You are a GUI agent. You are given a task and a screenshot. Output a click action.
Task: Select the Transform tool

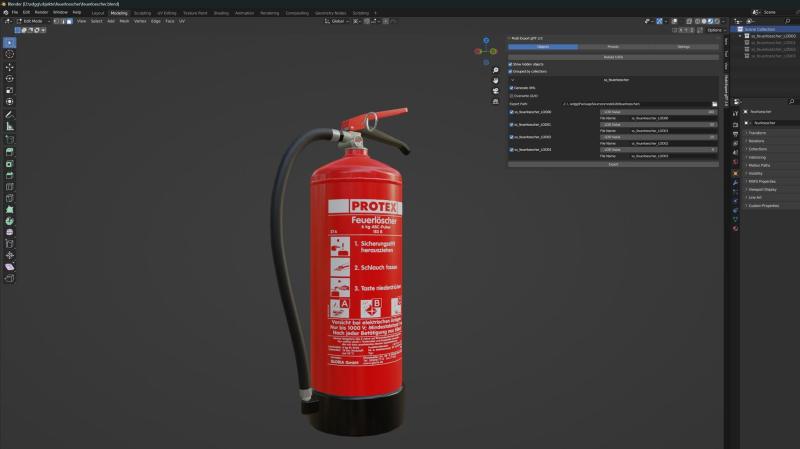(x=10, y=102)
